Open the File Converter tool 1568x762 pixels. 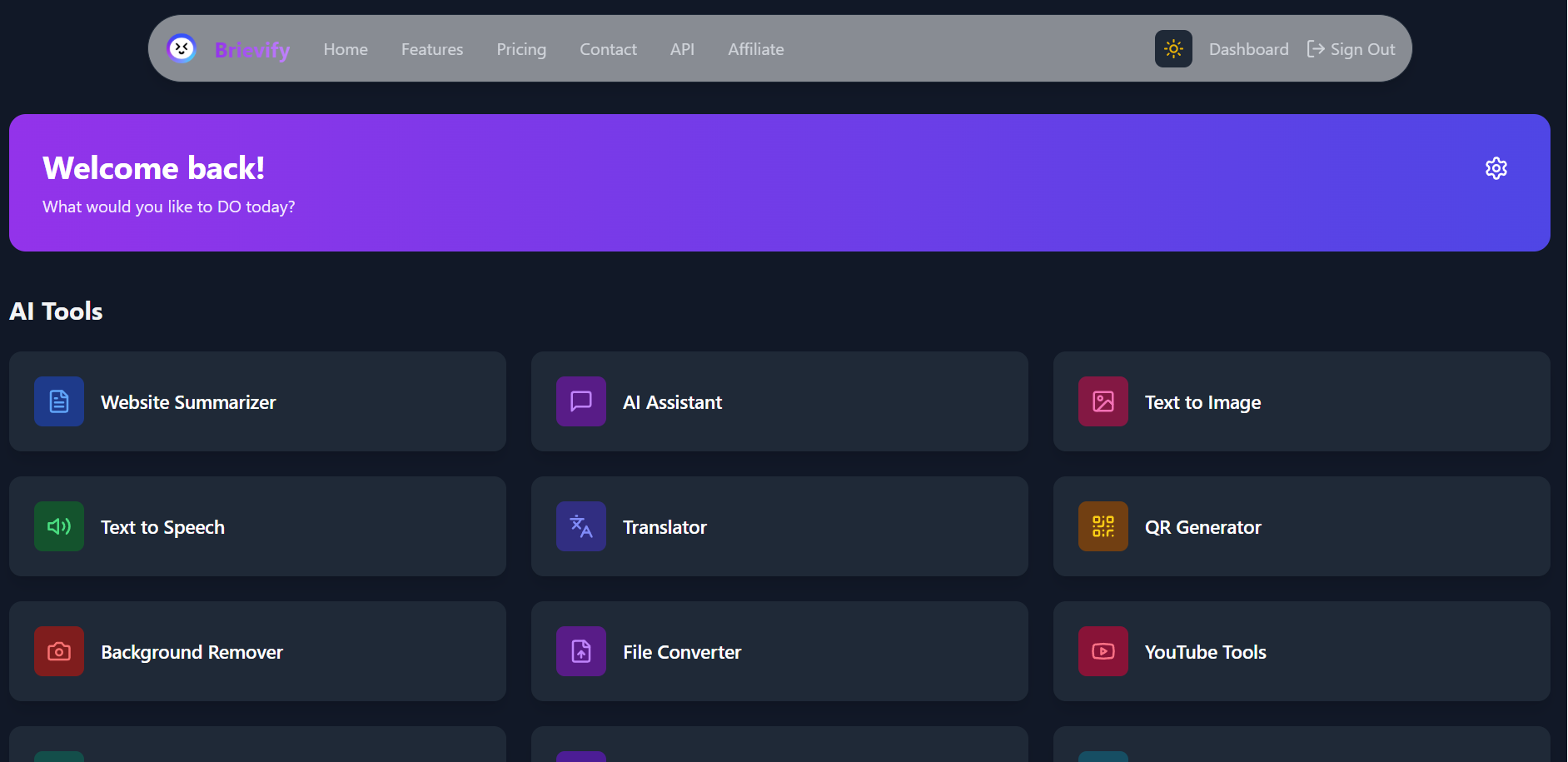click(x=779, y=651)
